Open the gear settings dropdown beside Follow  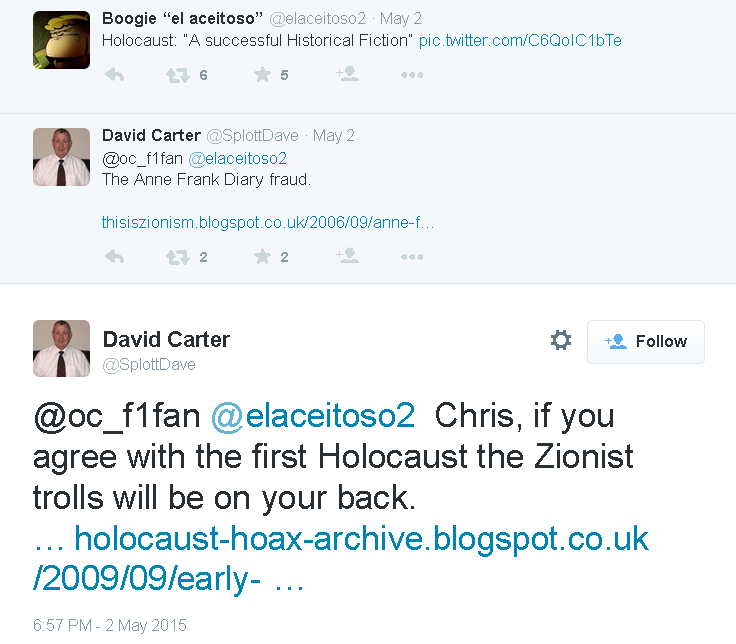560,340
